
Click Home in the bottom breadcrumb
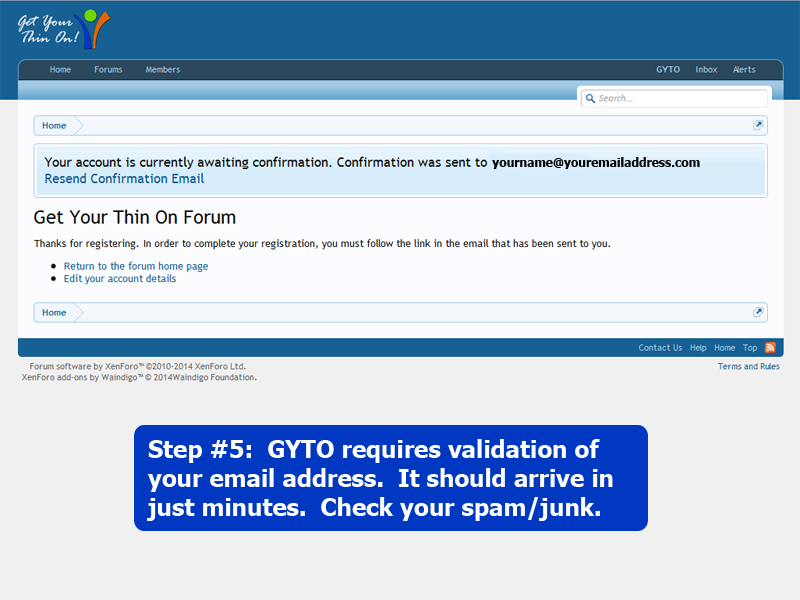[x=54, y=312]
